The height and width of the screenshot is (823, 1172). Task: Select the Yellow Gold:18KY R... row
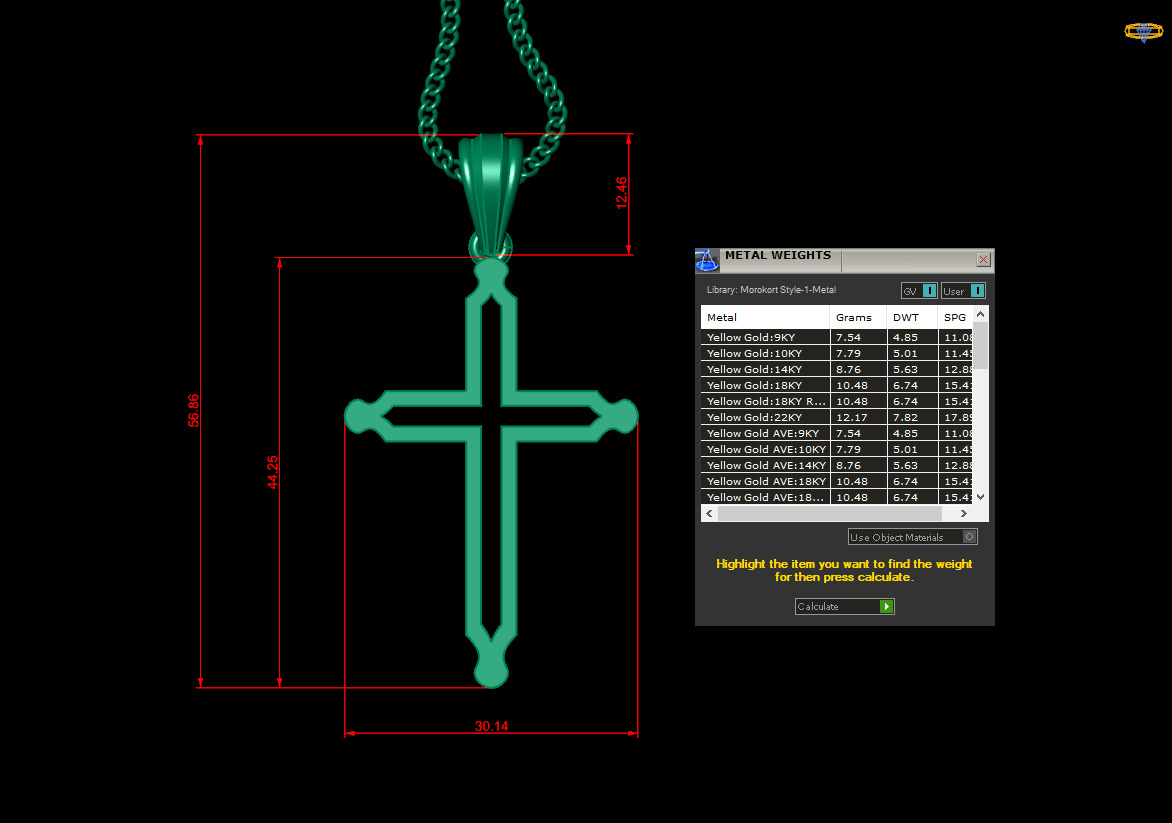[836, 401]
